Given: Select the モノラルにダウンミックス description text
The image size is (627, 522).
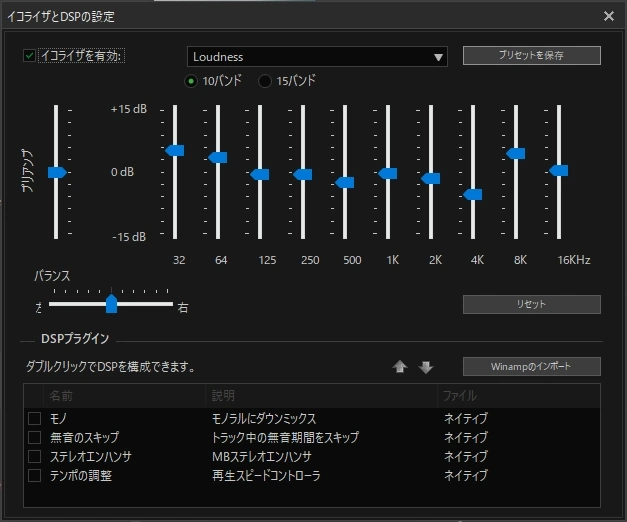Looking at the screenshot, I should tap(264, 418).
